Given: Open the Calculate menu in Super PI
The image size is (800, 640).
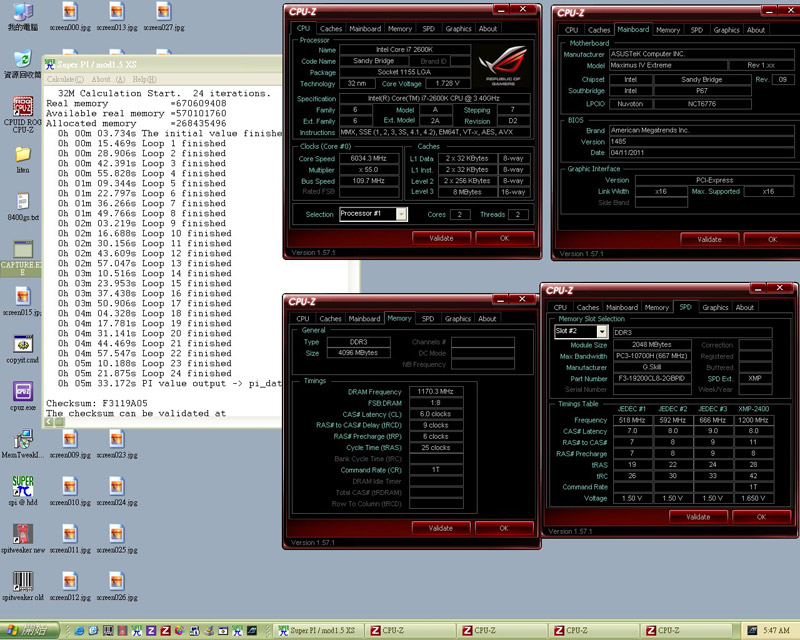Looking at the screenshot, I should point(65,79).
